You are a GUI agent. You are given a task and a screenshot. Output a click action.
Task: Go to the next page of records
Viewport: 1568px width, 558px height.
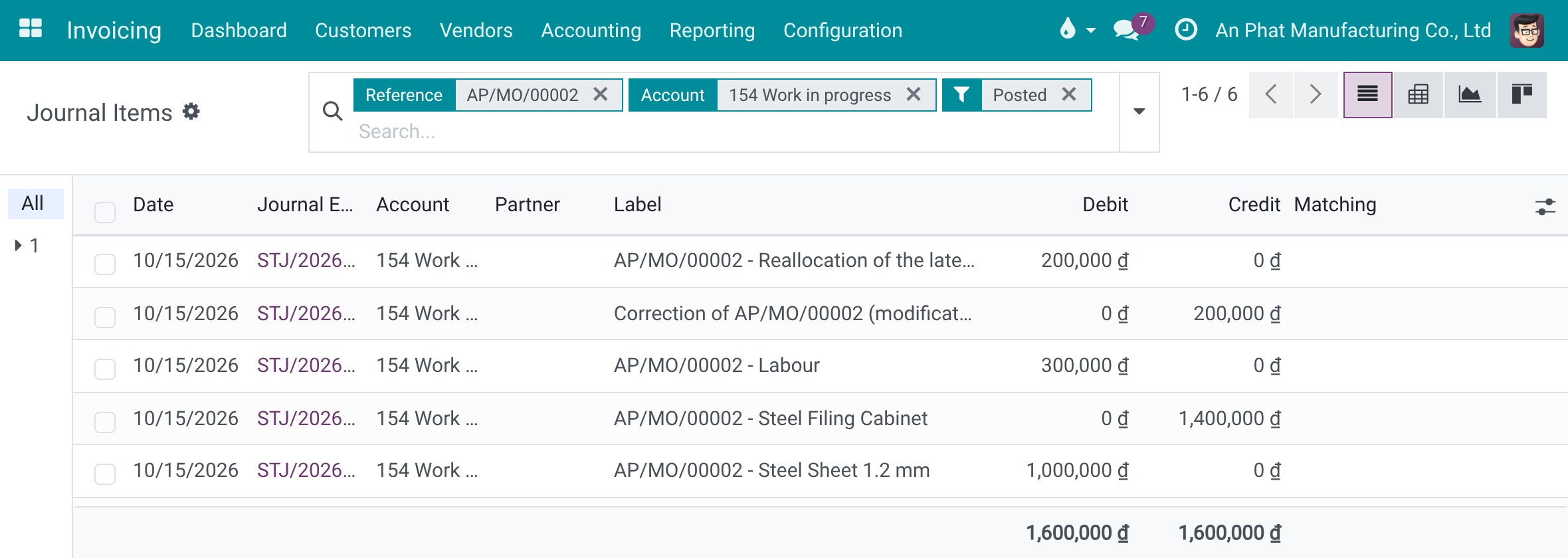pos(1316,94)
